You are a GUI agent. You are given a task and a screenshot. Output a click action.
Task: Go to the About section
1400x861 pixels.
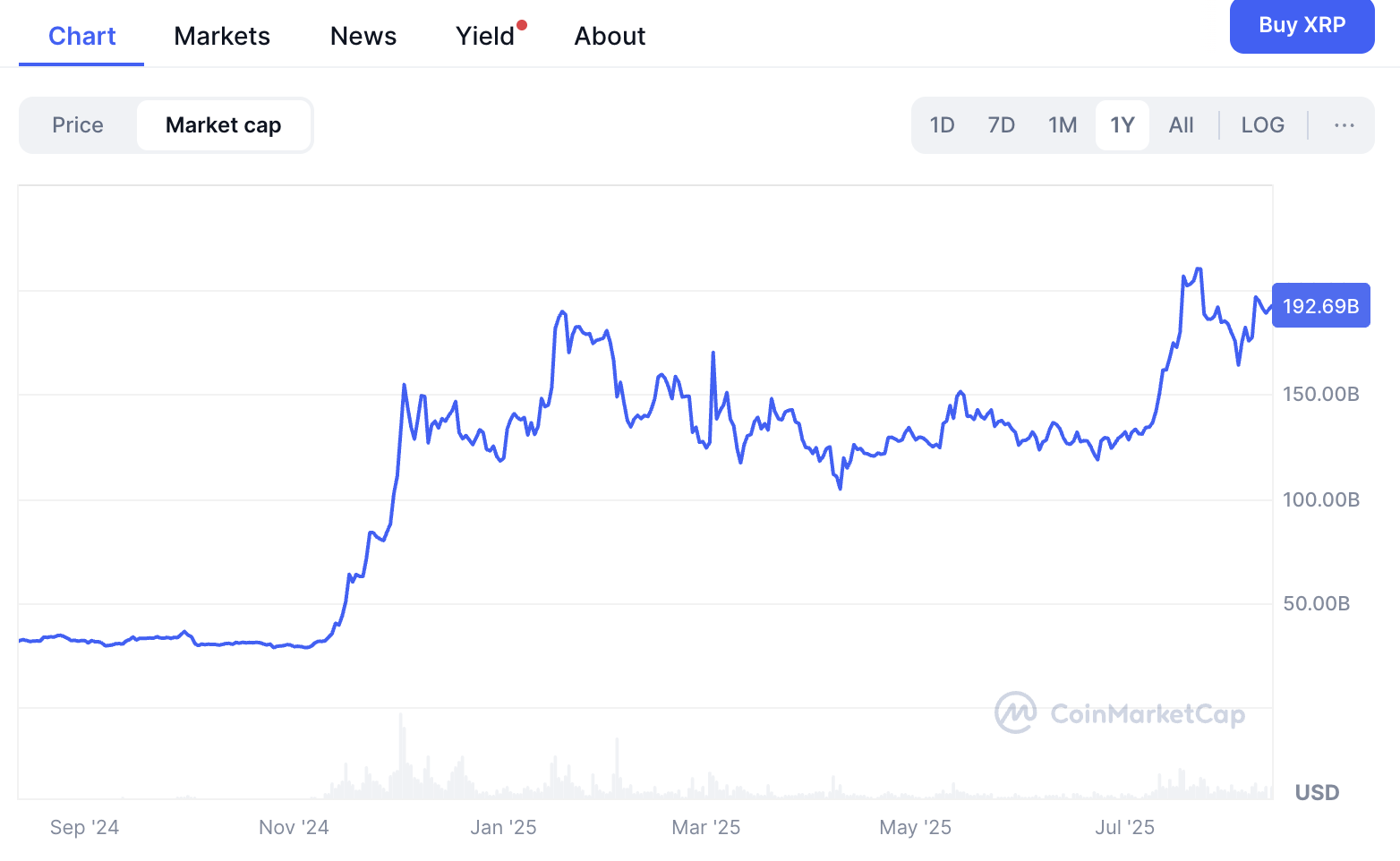coord(610,36)
